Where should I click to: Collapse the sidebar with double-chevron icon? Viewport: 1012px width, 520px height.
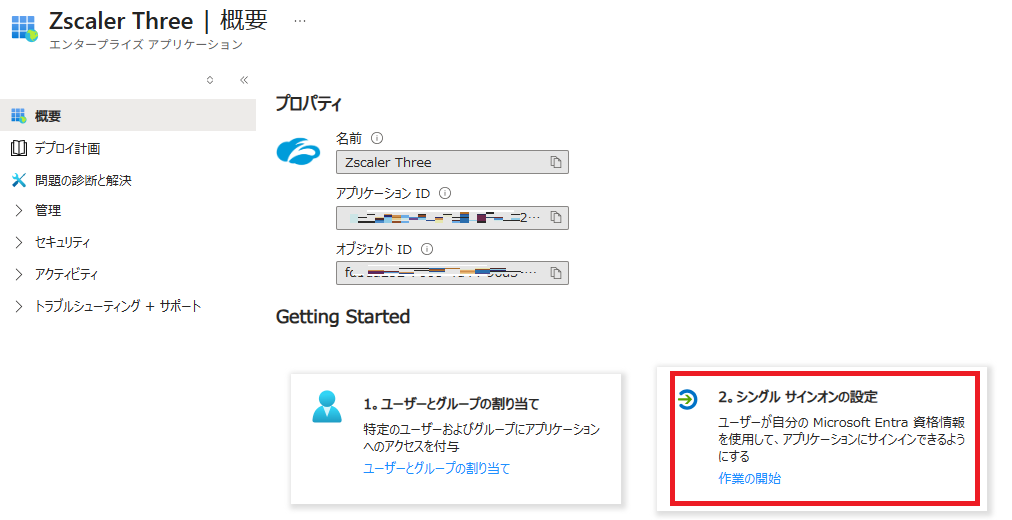(243, 80)
